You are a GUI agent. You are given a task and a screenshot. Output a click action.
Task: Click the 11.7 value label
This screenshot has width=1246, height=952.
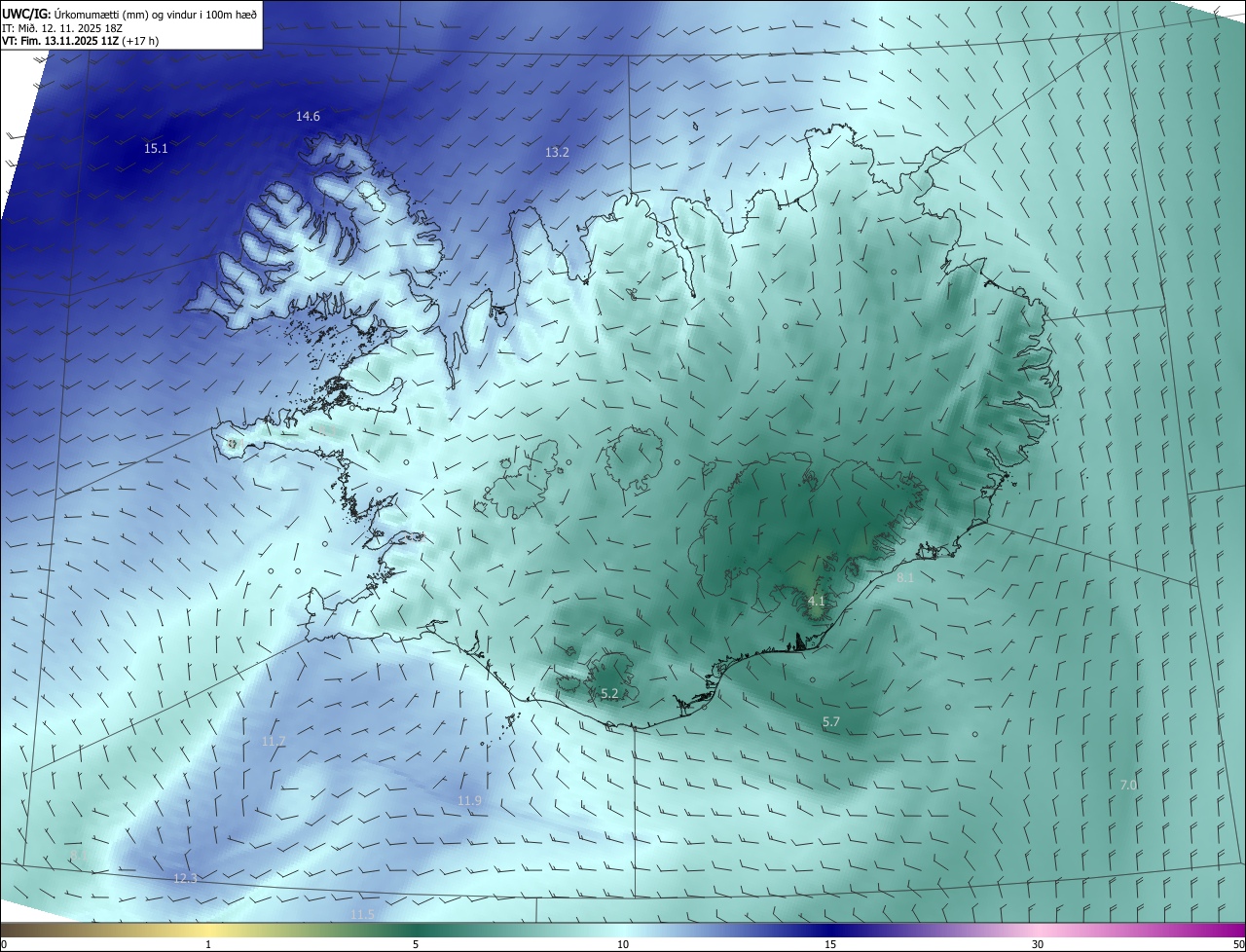tap(274, 742)
